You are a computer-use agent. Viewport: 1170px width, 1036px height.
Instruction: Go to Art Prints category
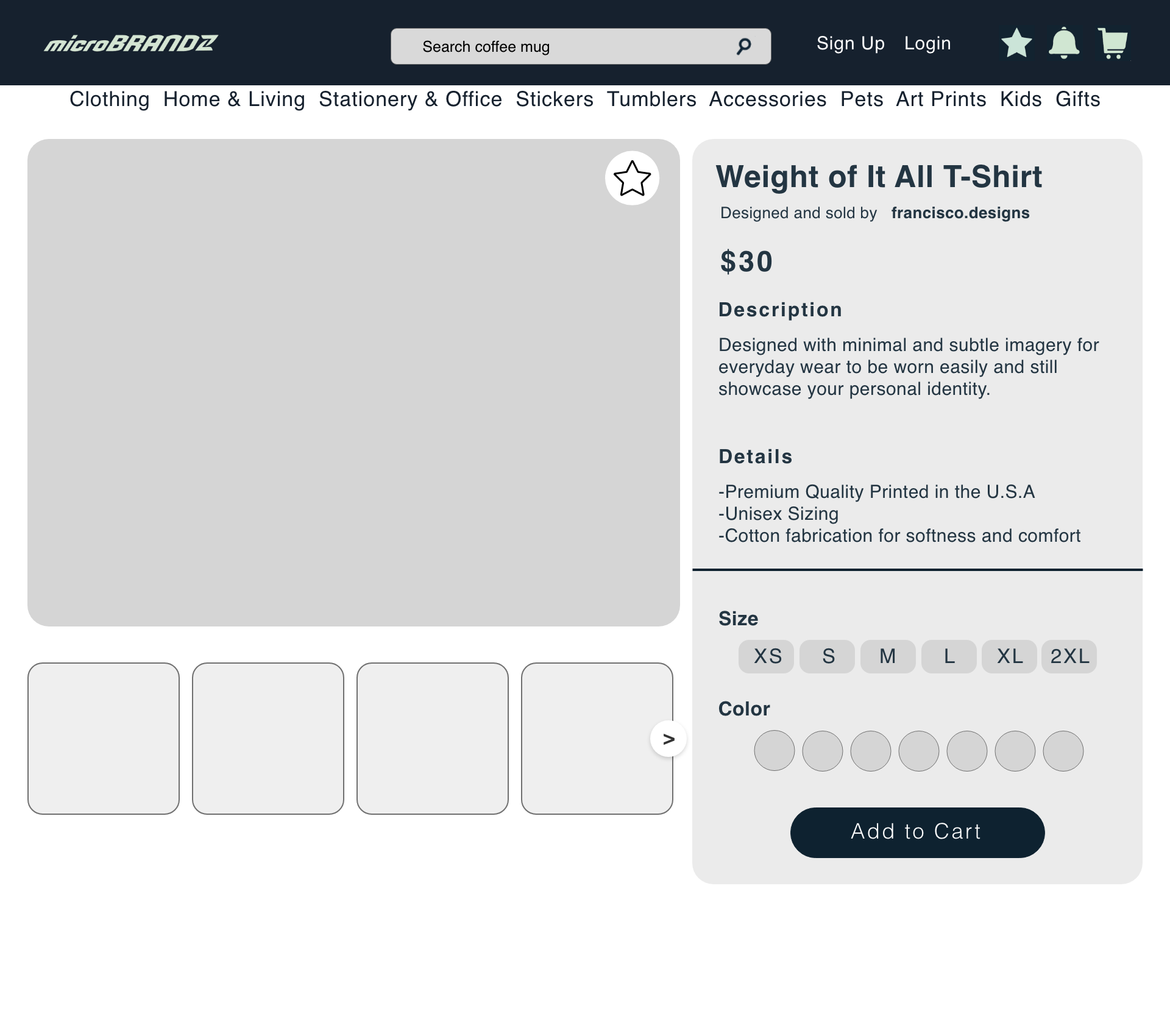pos(941,99)
